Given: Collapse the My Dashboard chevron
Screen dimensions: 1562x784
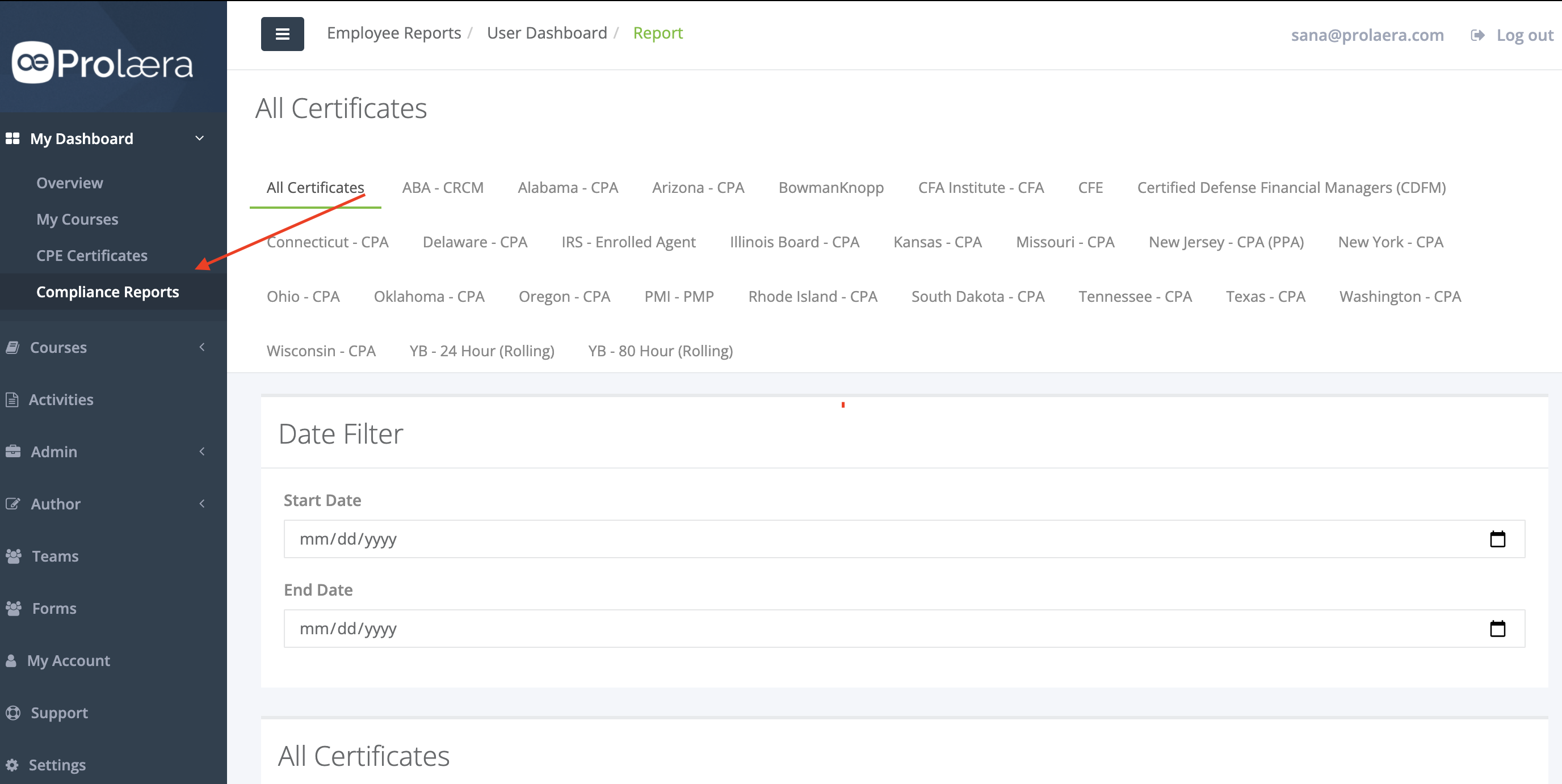Looking at the screenshot, I should click(199, 139).
